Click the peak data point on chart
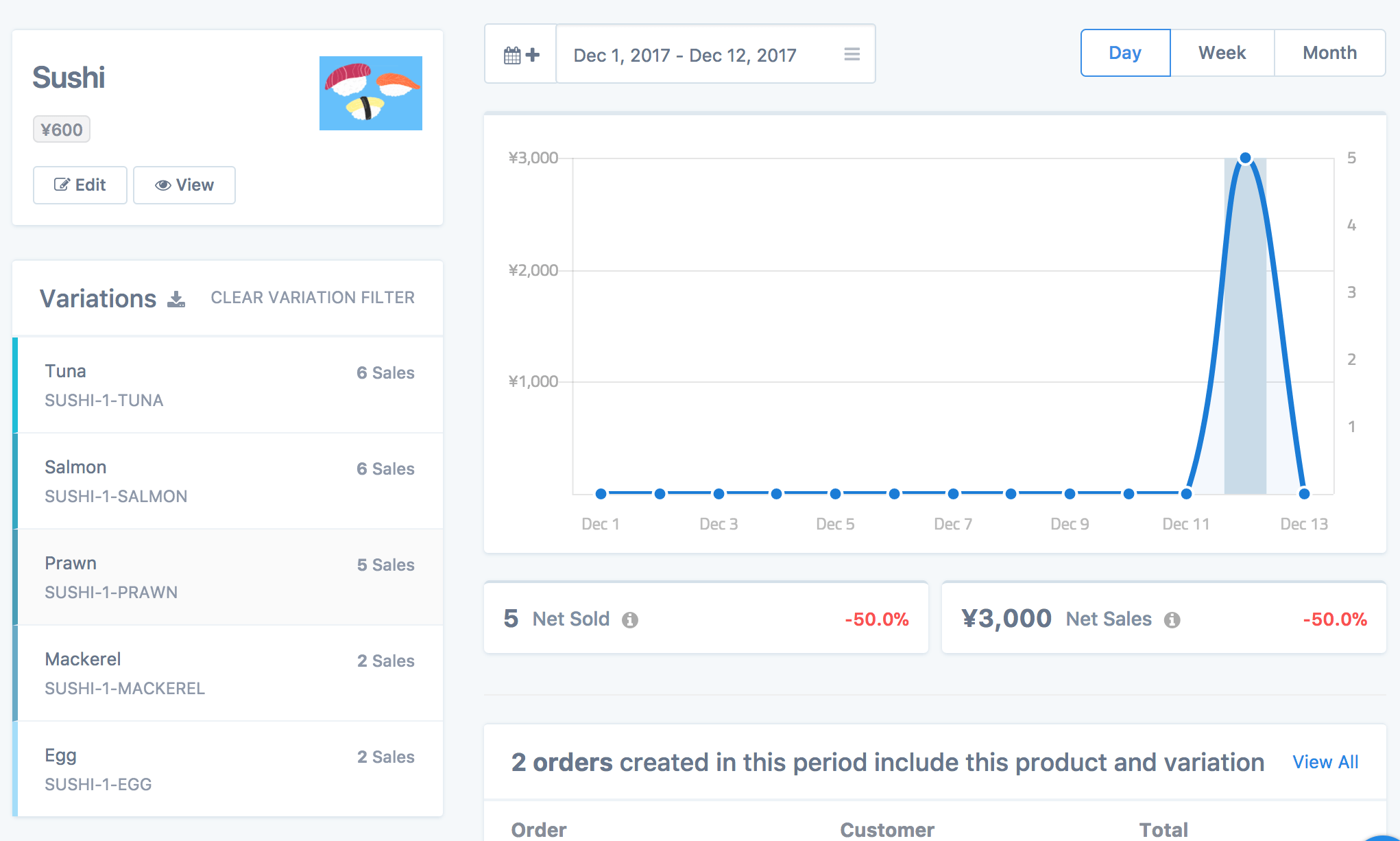1400x841 pixels. click(1245, 158)
